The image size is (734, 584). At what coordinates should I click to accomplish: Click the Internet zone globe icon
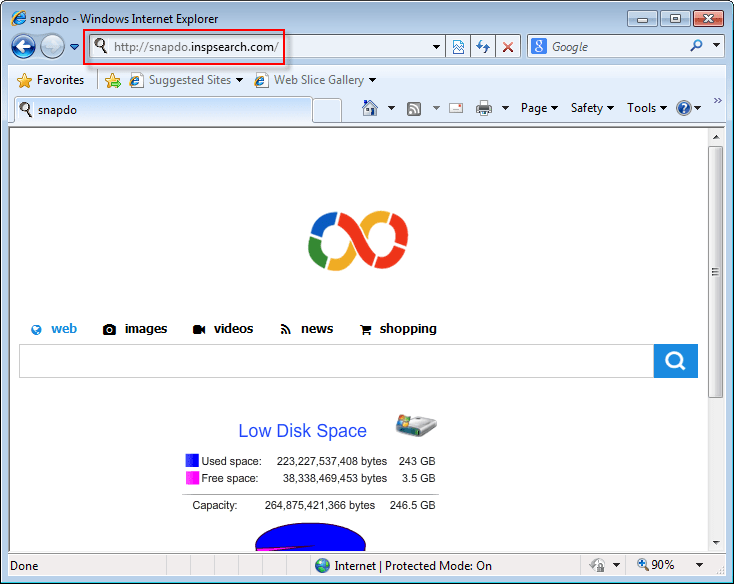[x=323, y=566]
